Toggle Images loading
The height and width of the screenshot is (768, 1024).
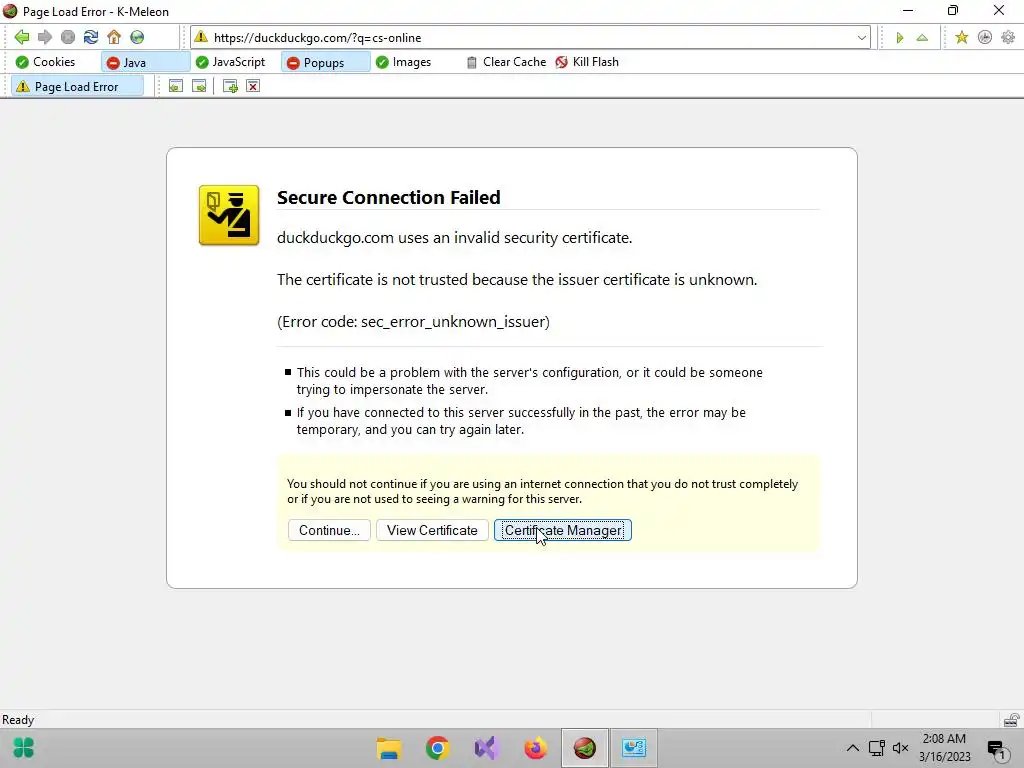(404, 62)
